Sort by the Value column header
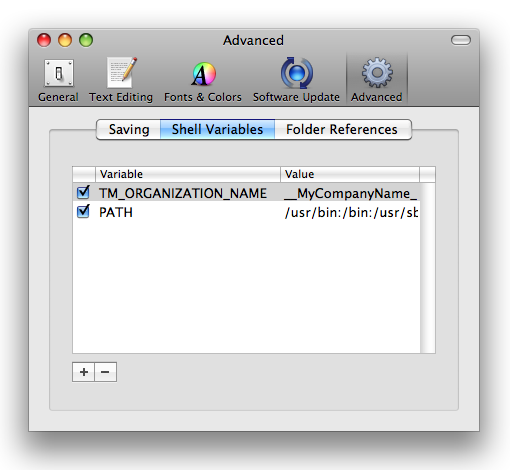 pos(350,174)
